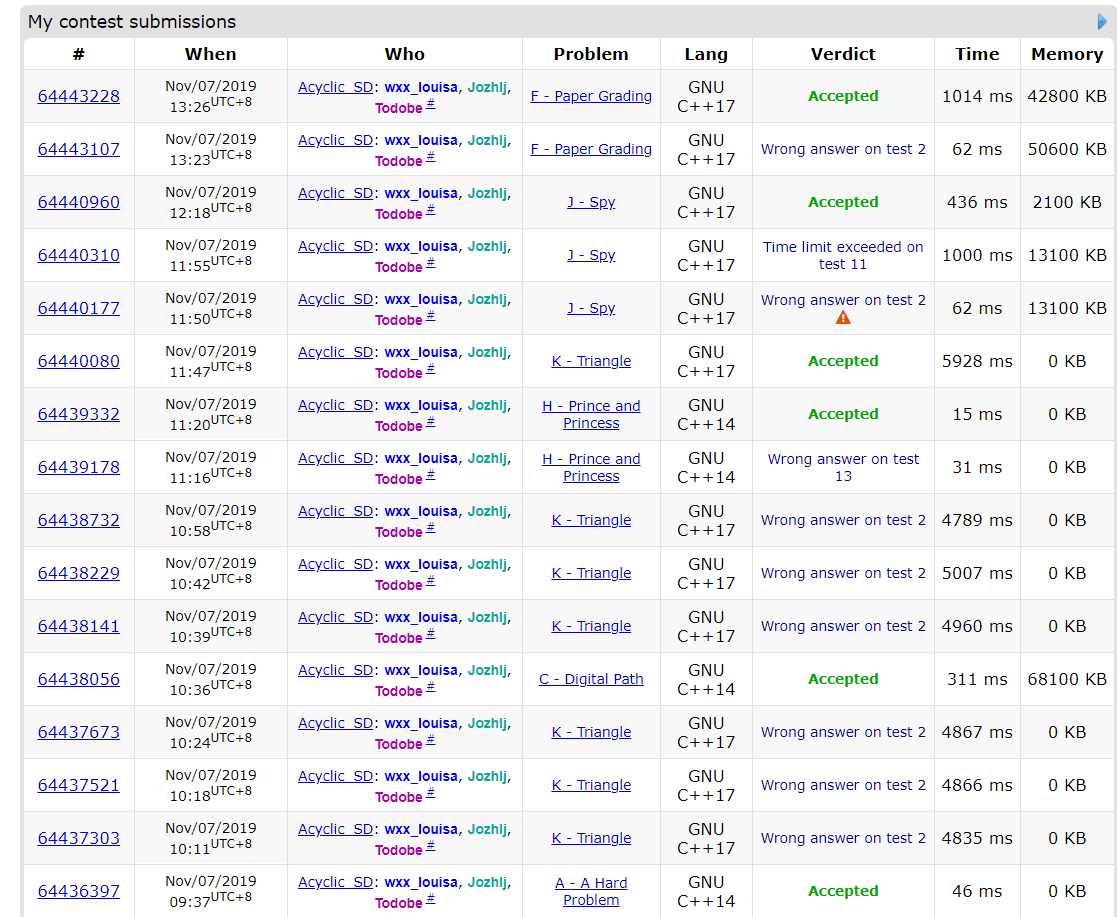
Task: View submission 64438056 details
Action: pyautogui.click(x=79, y=679)
